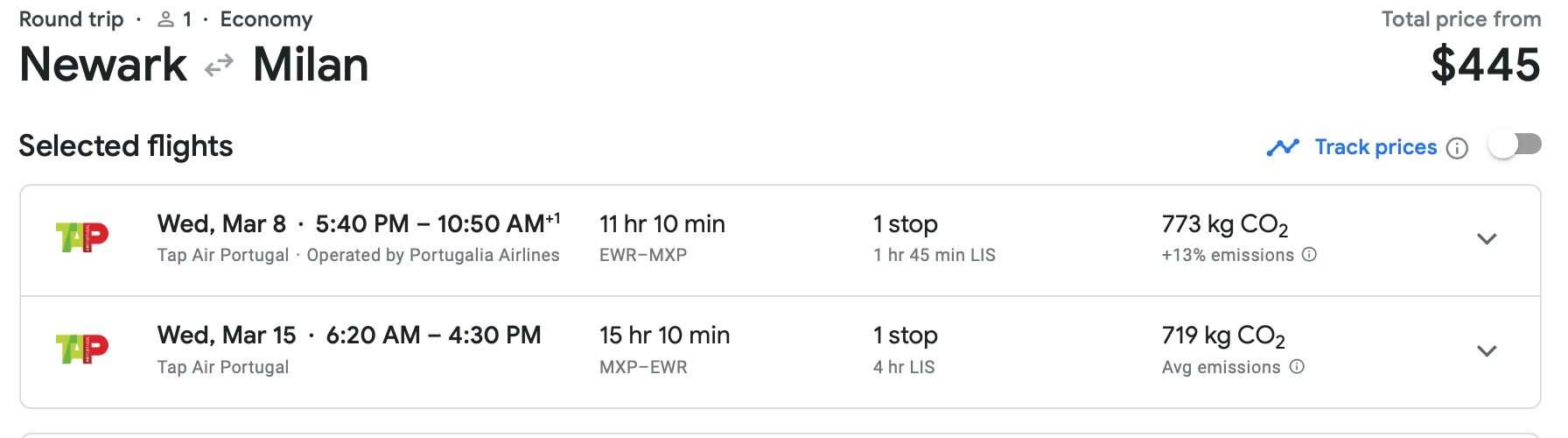Click the 1 hr 45 min LIS layover text
This screenshot has height=438, width=1568.
(x=934, y=255)
